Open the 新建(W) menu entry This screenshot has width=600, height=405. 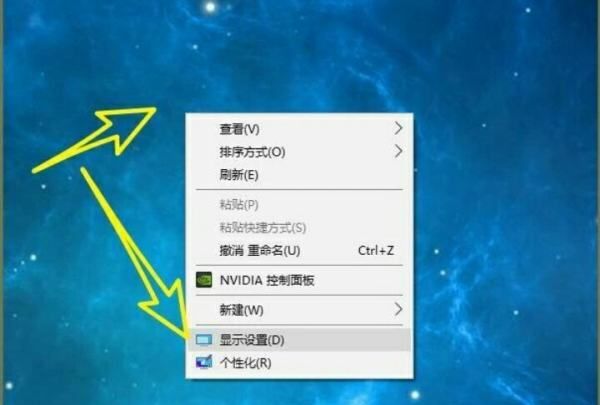pyautogui.click(x=299, y=310)
